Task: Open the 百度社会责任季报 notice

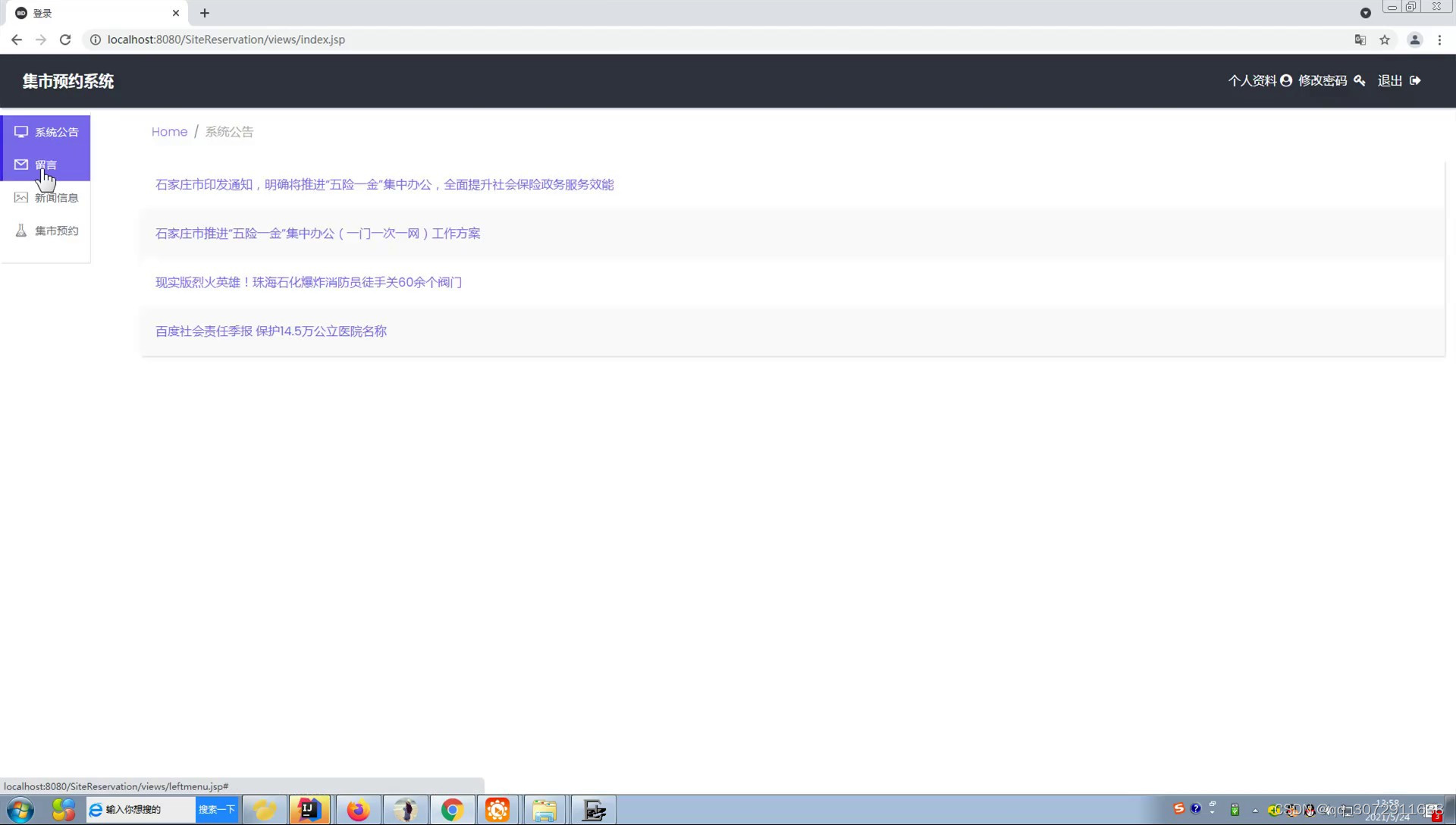Action: [271, 331]
